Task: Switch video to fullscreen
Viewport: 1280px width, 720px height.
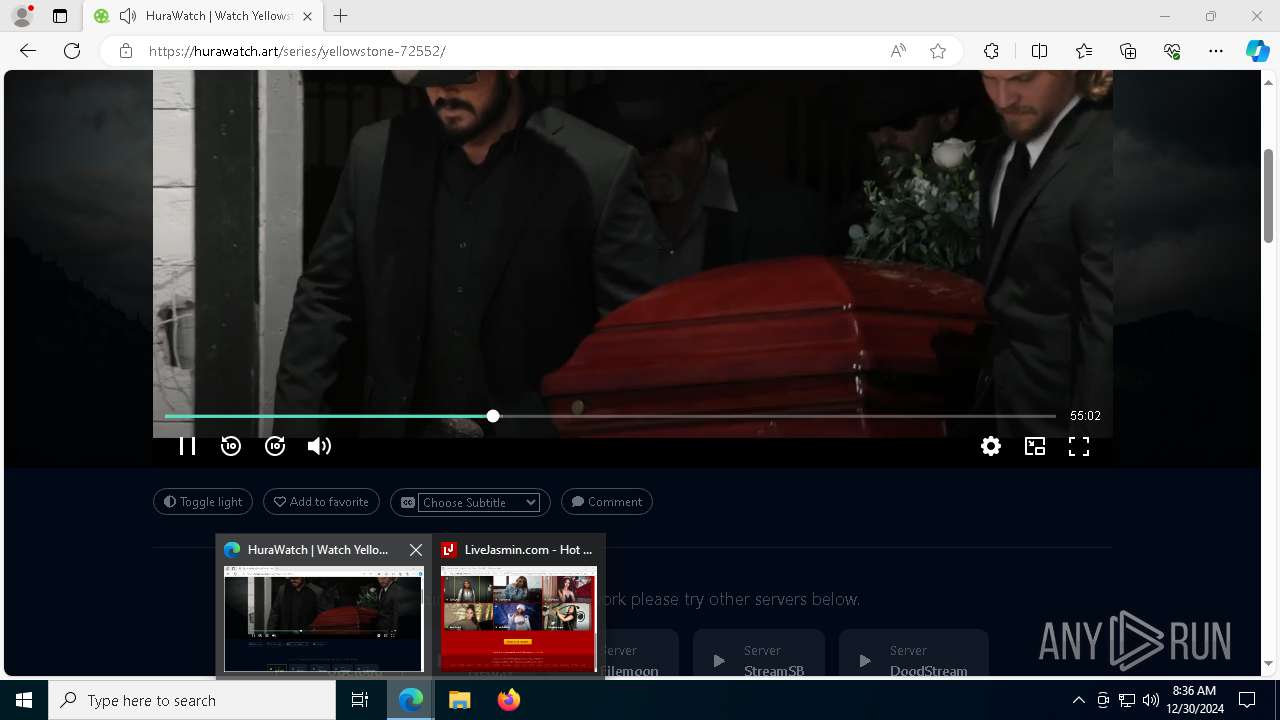Action: tap(1079, 446)
